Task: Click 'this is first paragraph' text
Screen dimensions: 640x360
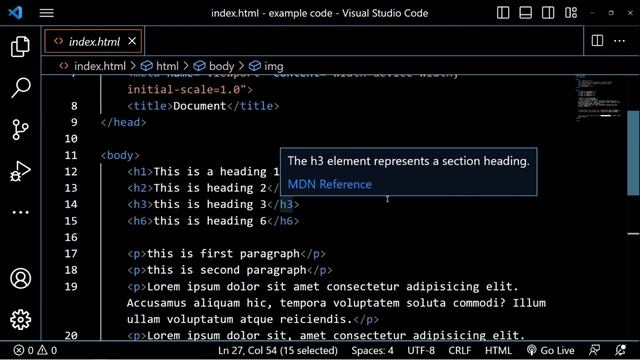Action: tap(223, 253)
